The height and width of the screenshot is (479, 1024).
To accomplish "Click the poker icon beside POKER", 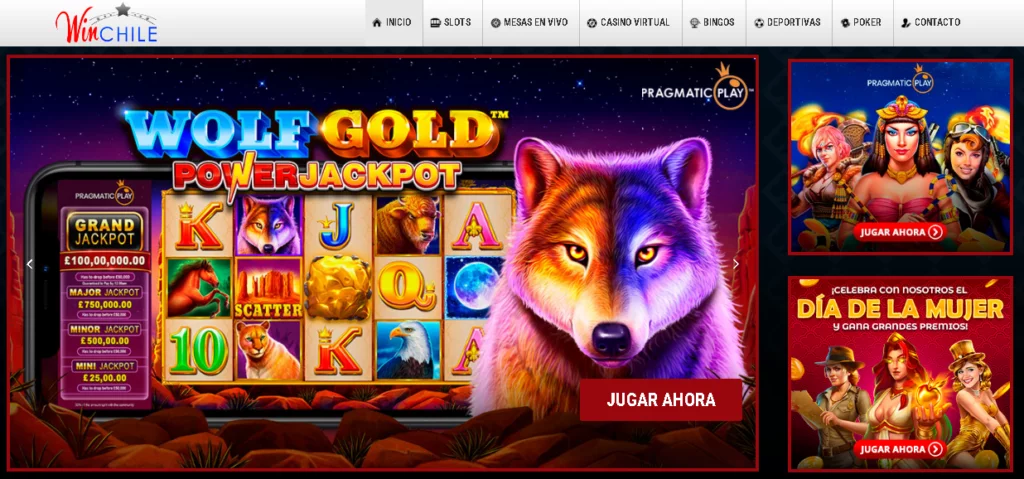I will coord(845,23).
